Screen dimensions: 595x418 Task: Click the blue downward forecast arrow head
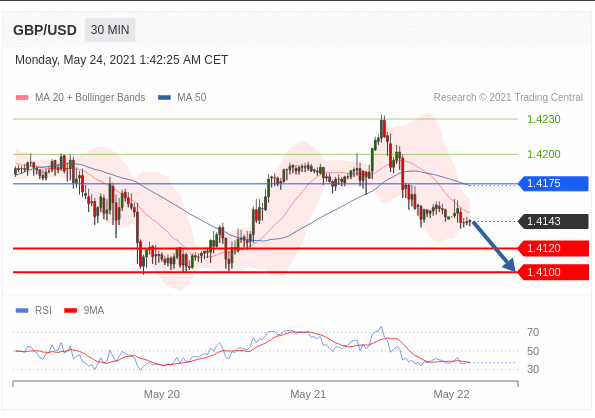click(x=510, y=265)
